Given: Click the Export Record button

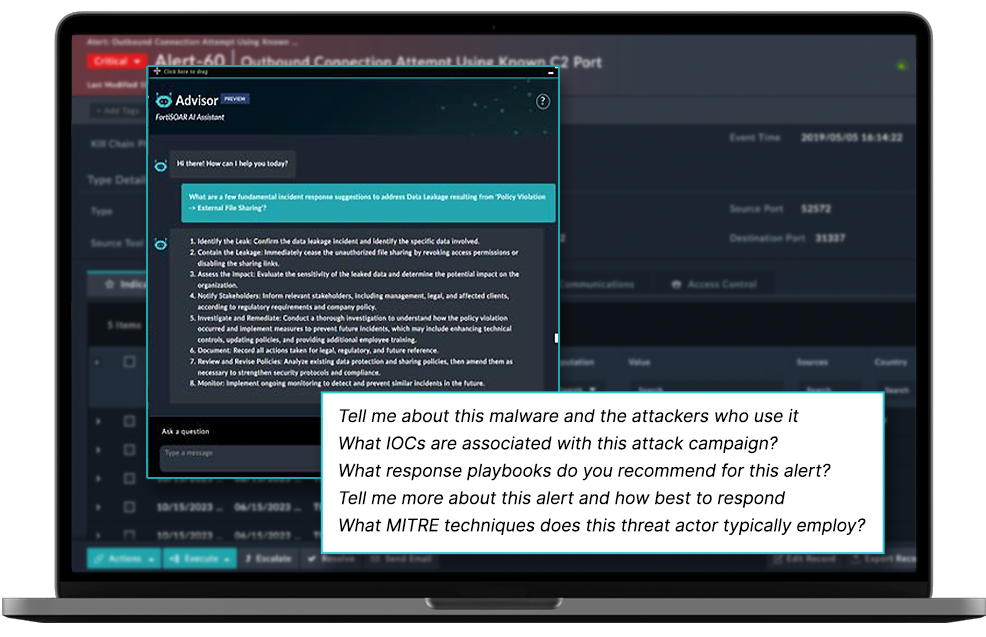Looking at the screenshot, I should click(884, 558).
